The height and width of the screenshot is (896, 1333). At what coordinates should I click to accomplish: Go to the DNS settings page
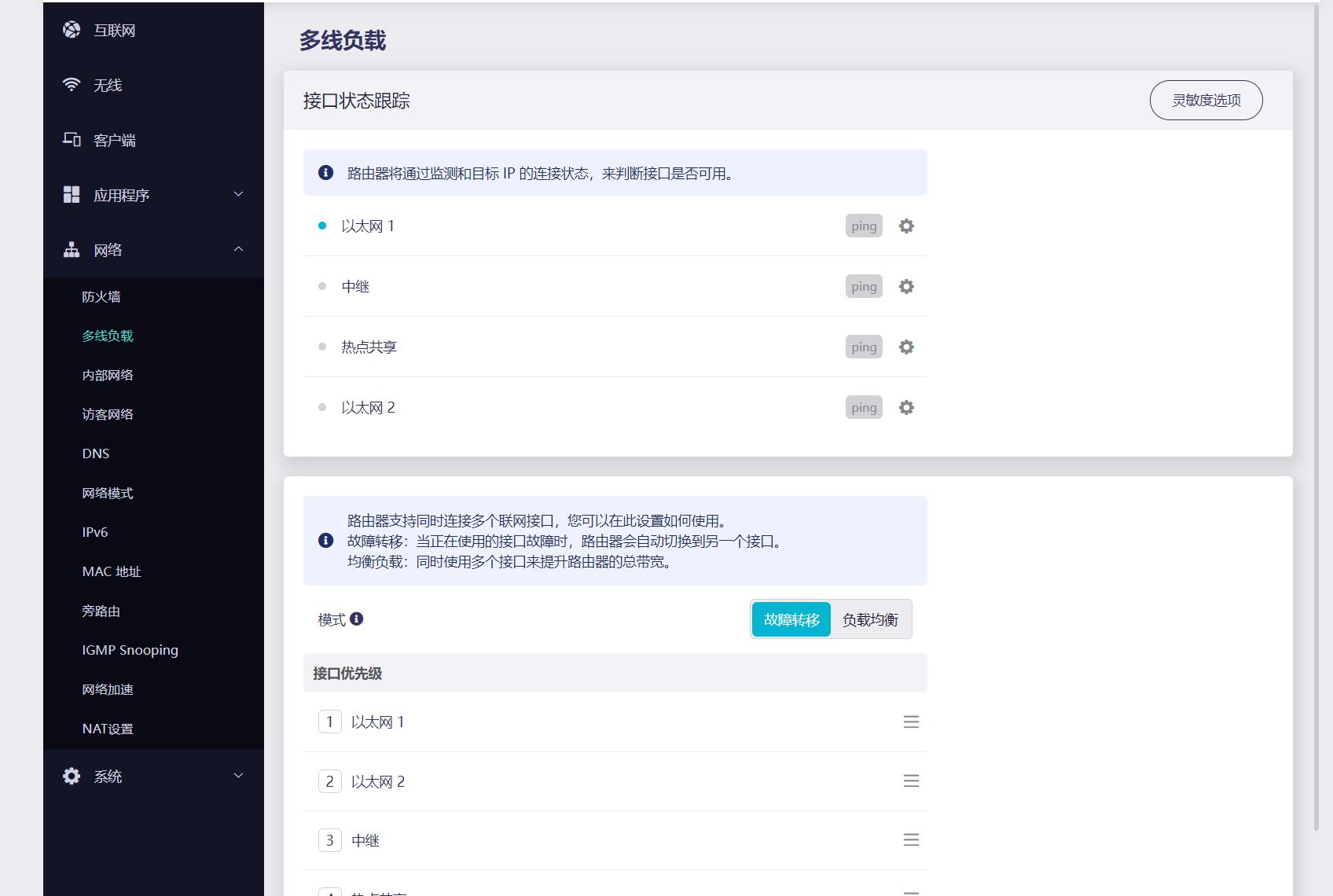pyautogui.click(x=95, y=454)
